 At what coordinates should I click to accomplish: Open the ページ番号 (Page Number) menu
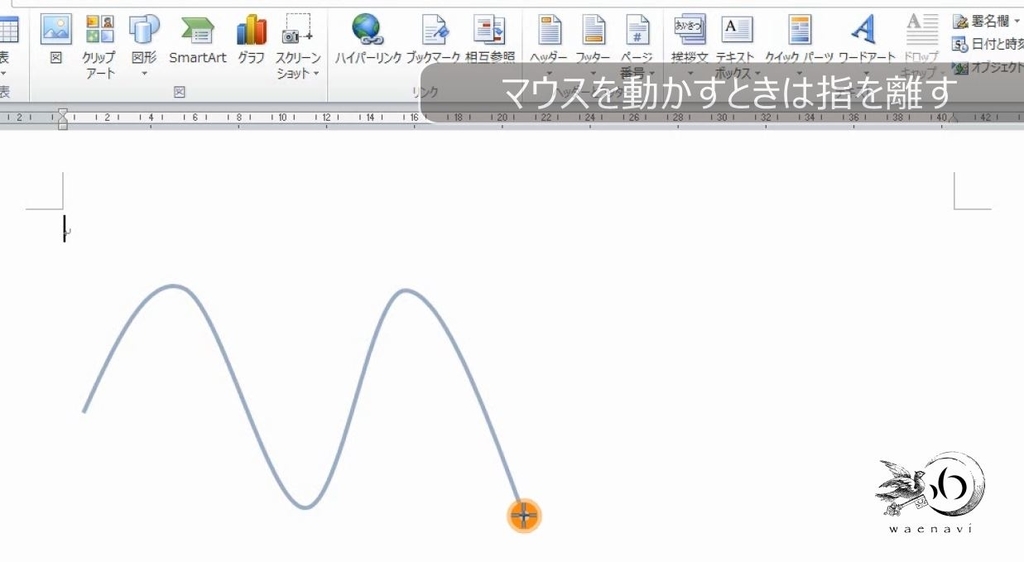637,46
